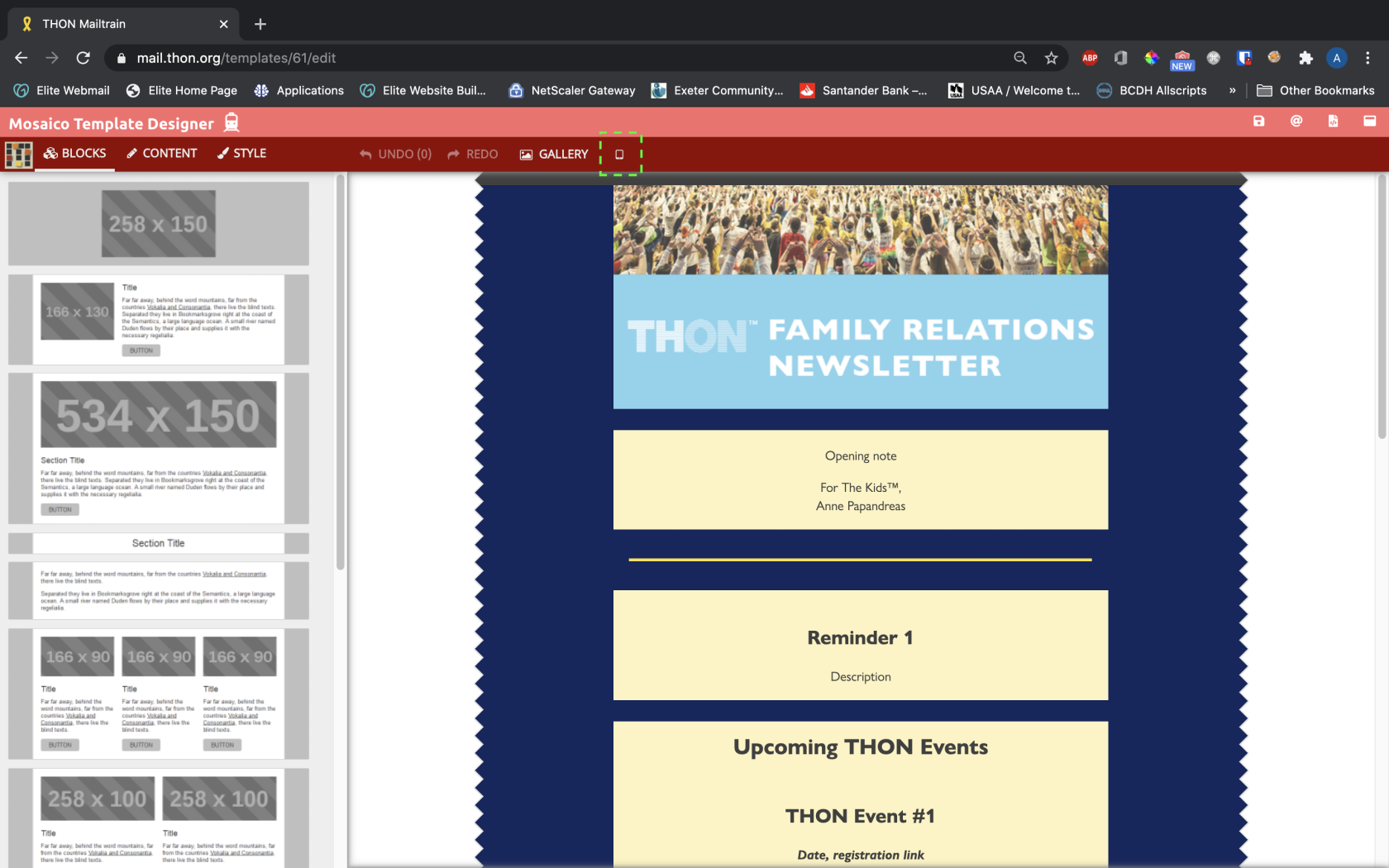Open Elite Website Buil... bookmark
The width and height of the screenshot is (1389, 868).
(423, 90)
